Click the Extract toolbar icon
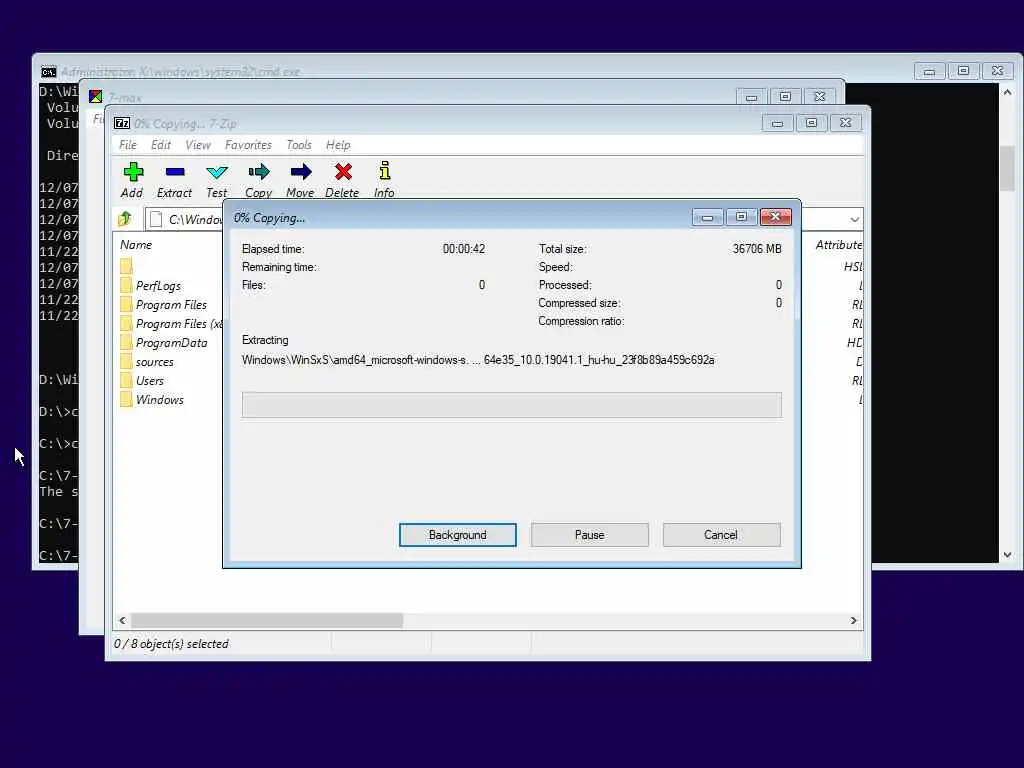Viewport: 1024px width, 768px height. point(174,172)
